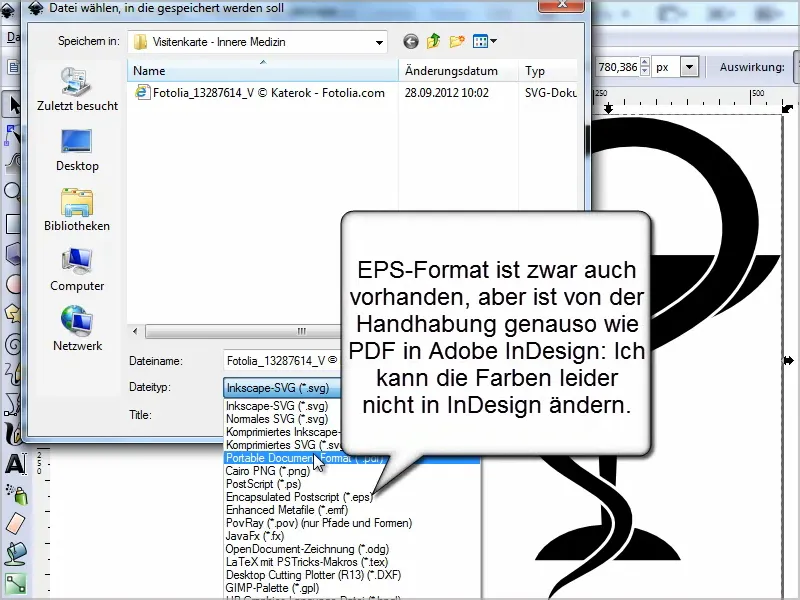
Task: Go back with the round arrow button
Action: [411, 41]
